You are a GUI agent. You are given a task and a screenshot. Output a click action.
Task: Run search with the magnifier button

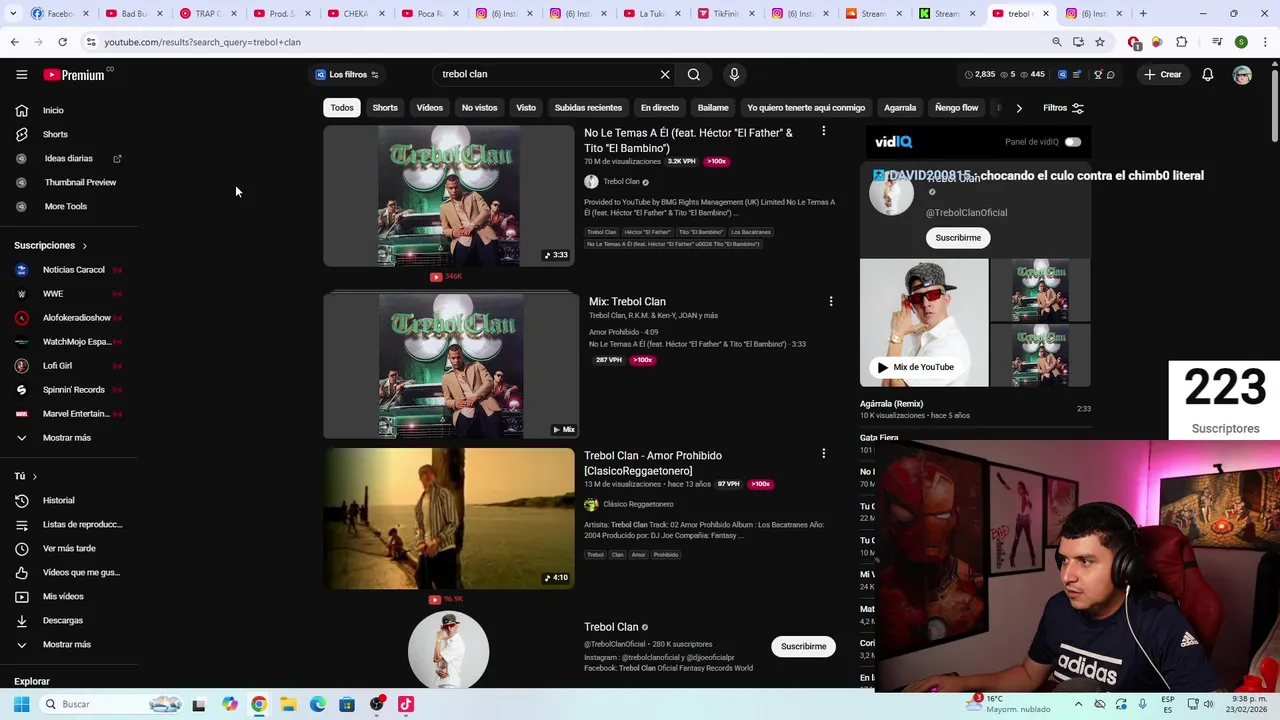(x=693, y=74)
